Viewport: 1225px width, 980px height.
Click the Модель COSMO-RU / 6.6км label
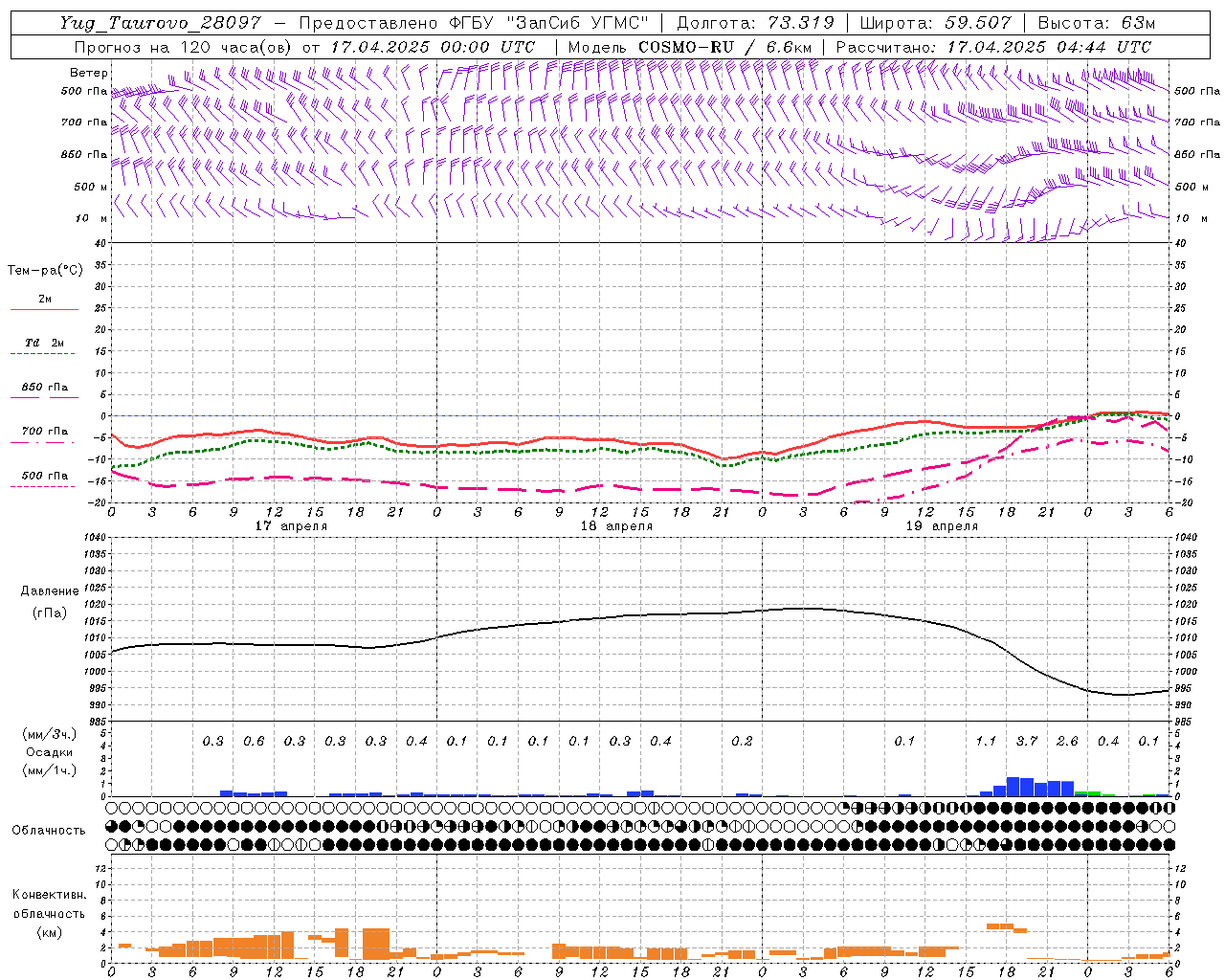(x=690, y=47)
